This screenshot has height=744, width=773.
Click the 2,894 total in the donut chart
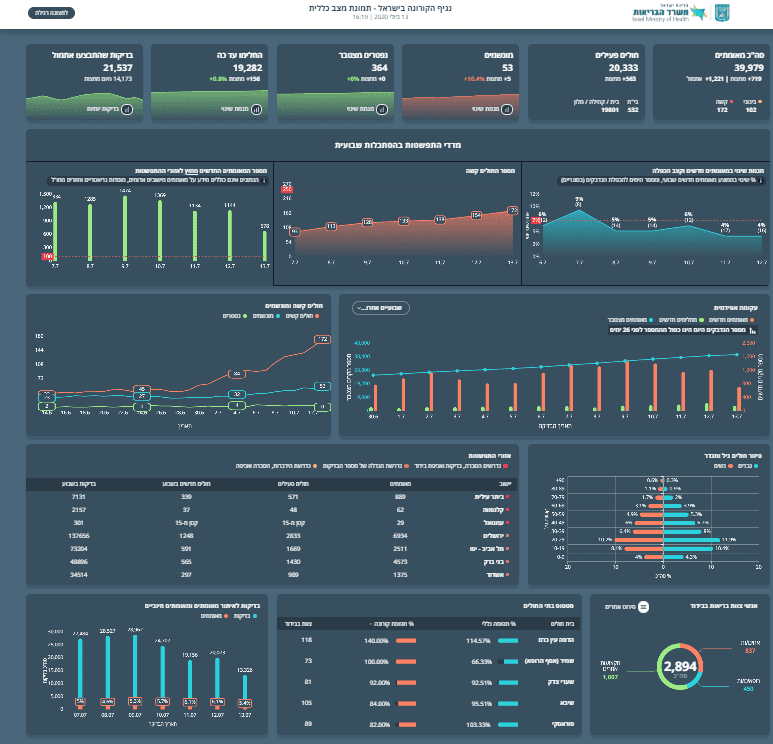coord(680,667)
